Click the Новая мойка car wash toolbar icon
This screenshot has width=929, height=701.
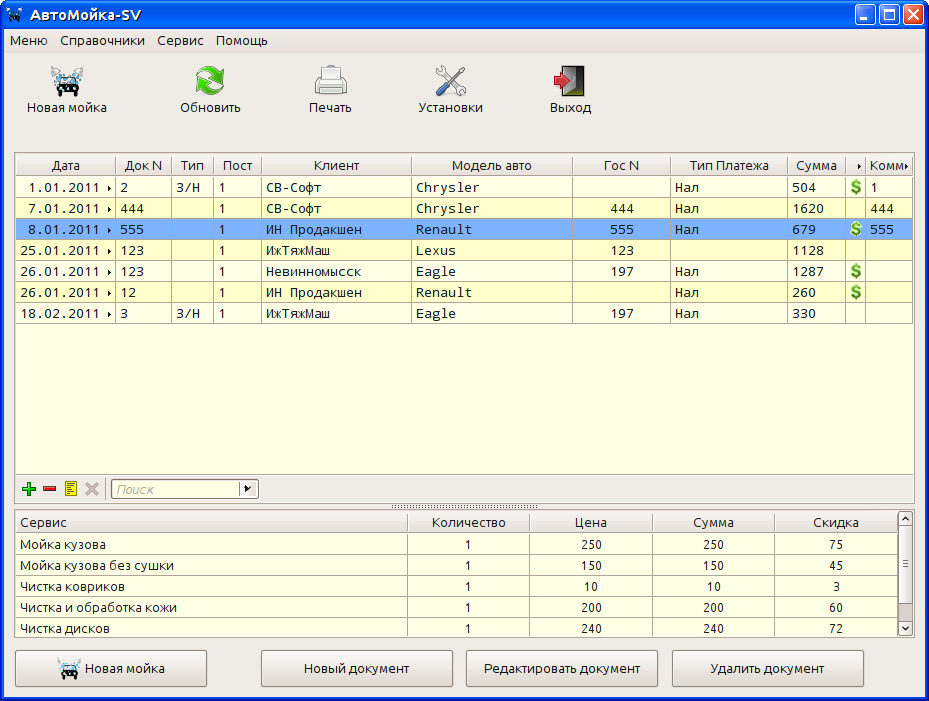[66, 82]
